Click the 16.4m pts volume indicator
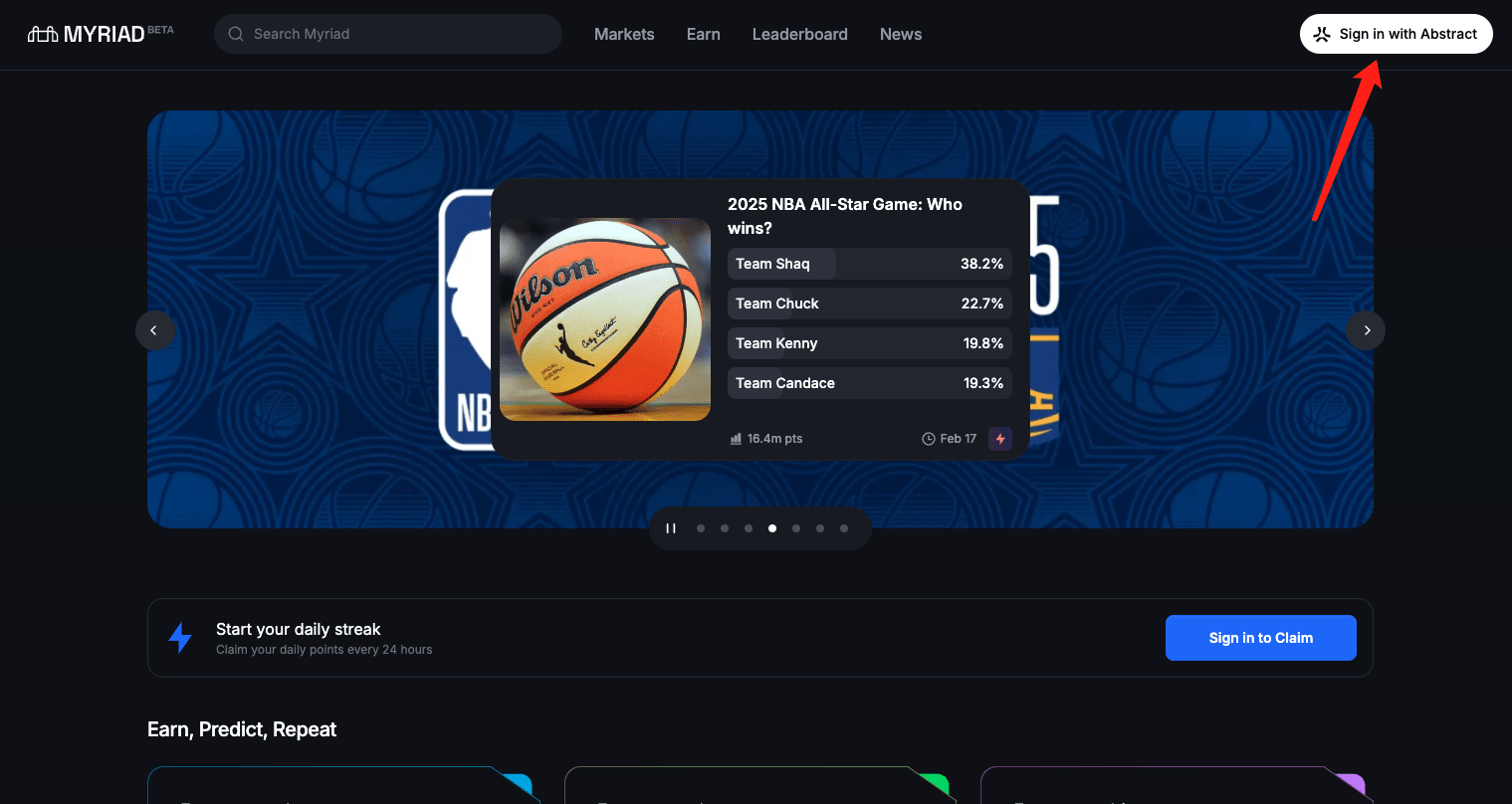This screenshot has height=804, width=1512. (766, 439)
